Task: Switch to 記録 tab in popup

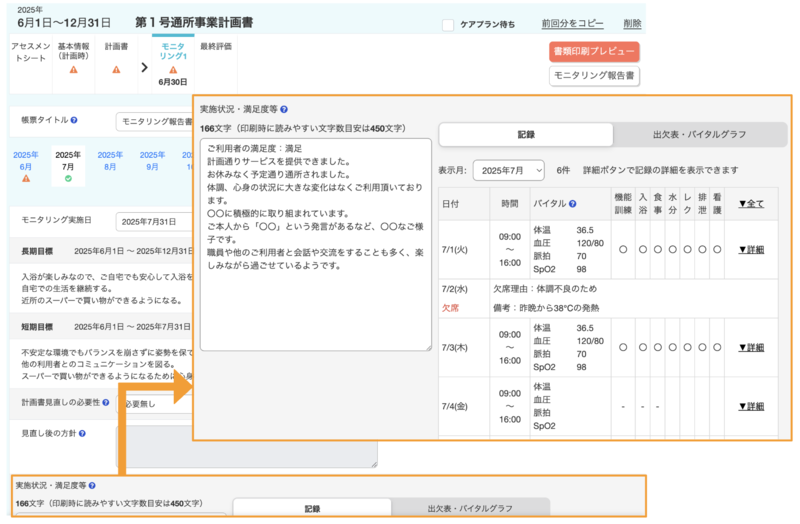Action: (x=526, y=135)
